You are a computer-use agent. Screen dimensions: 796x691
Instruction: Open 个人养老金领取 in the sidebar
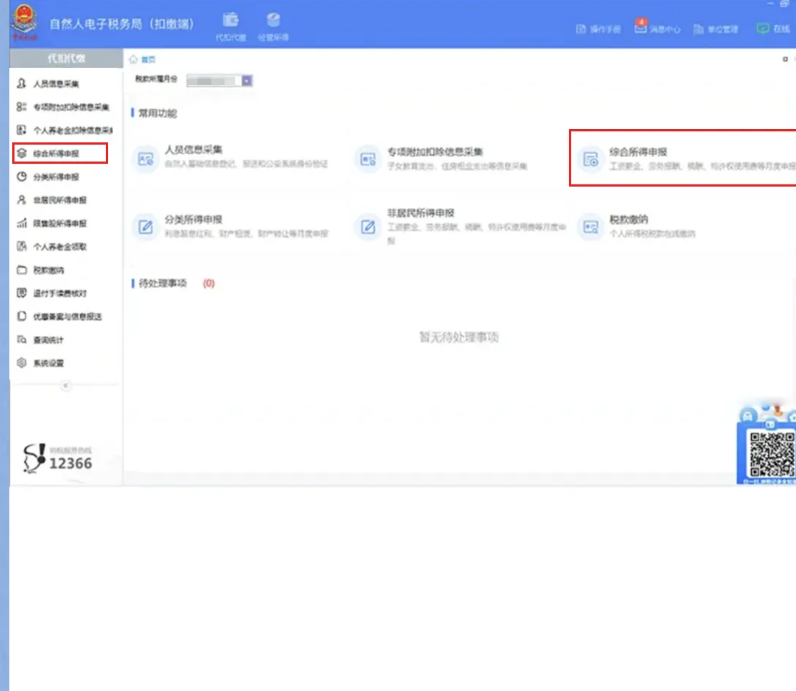click(52, 247)
